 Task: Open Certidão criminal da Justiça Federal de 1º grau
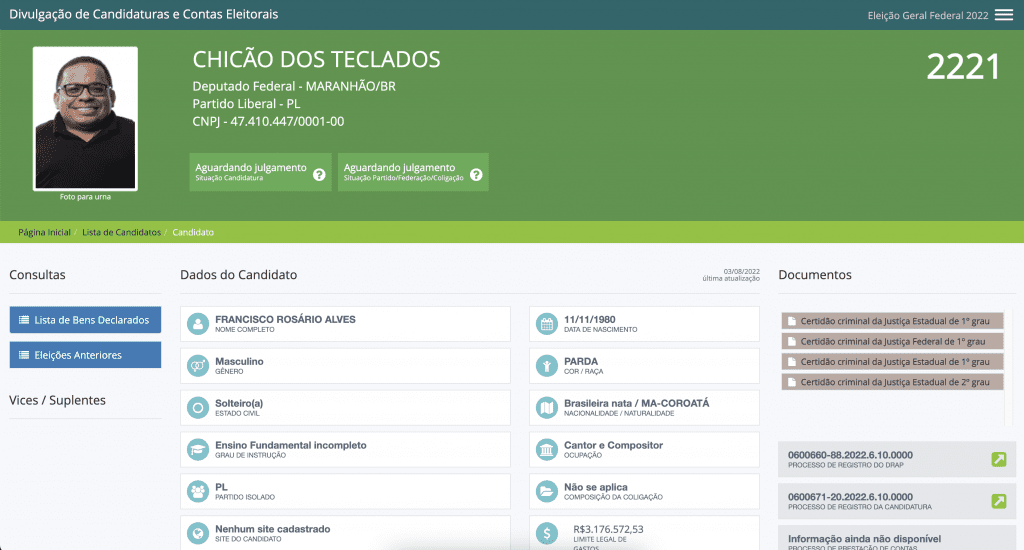893,341
